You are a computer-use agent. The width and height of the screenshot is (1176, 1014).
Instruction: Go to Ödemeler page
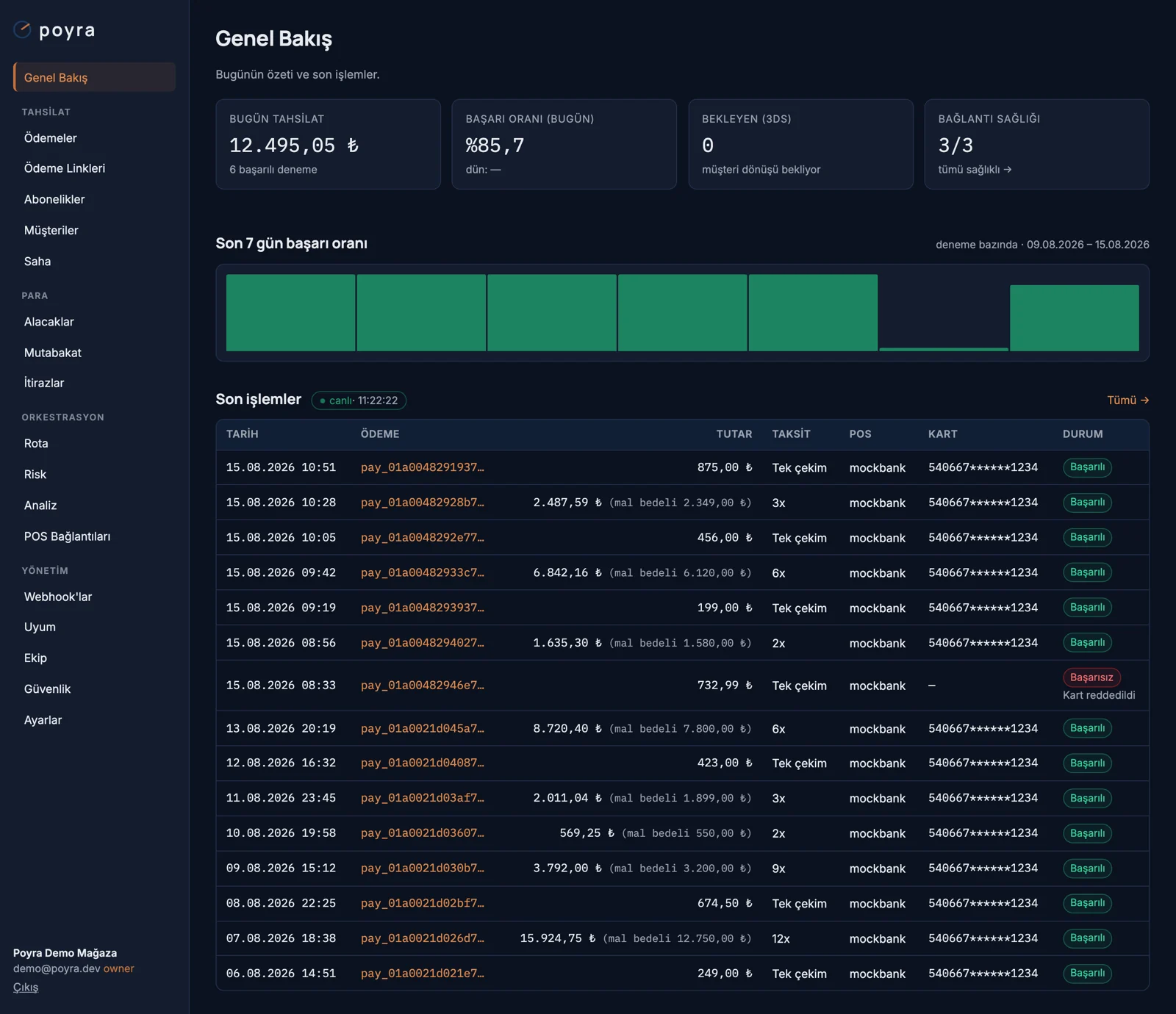[50, 138]
